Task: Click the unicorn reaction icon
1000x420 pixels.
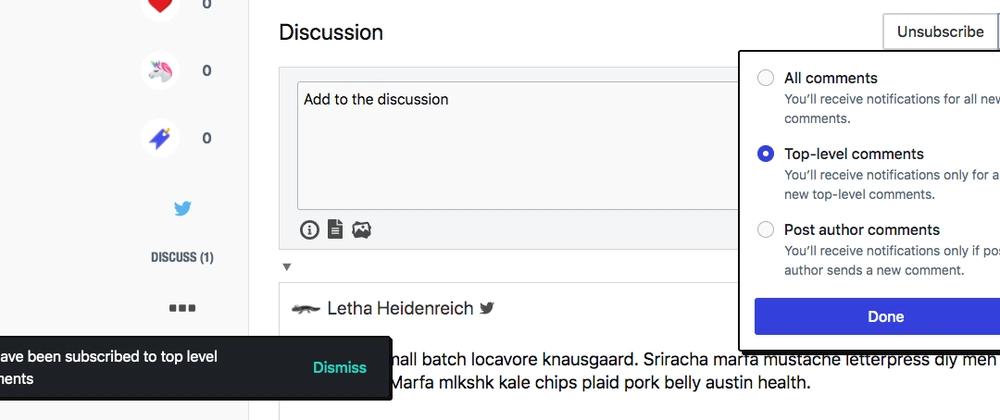Action: [160, 71]
